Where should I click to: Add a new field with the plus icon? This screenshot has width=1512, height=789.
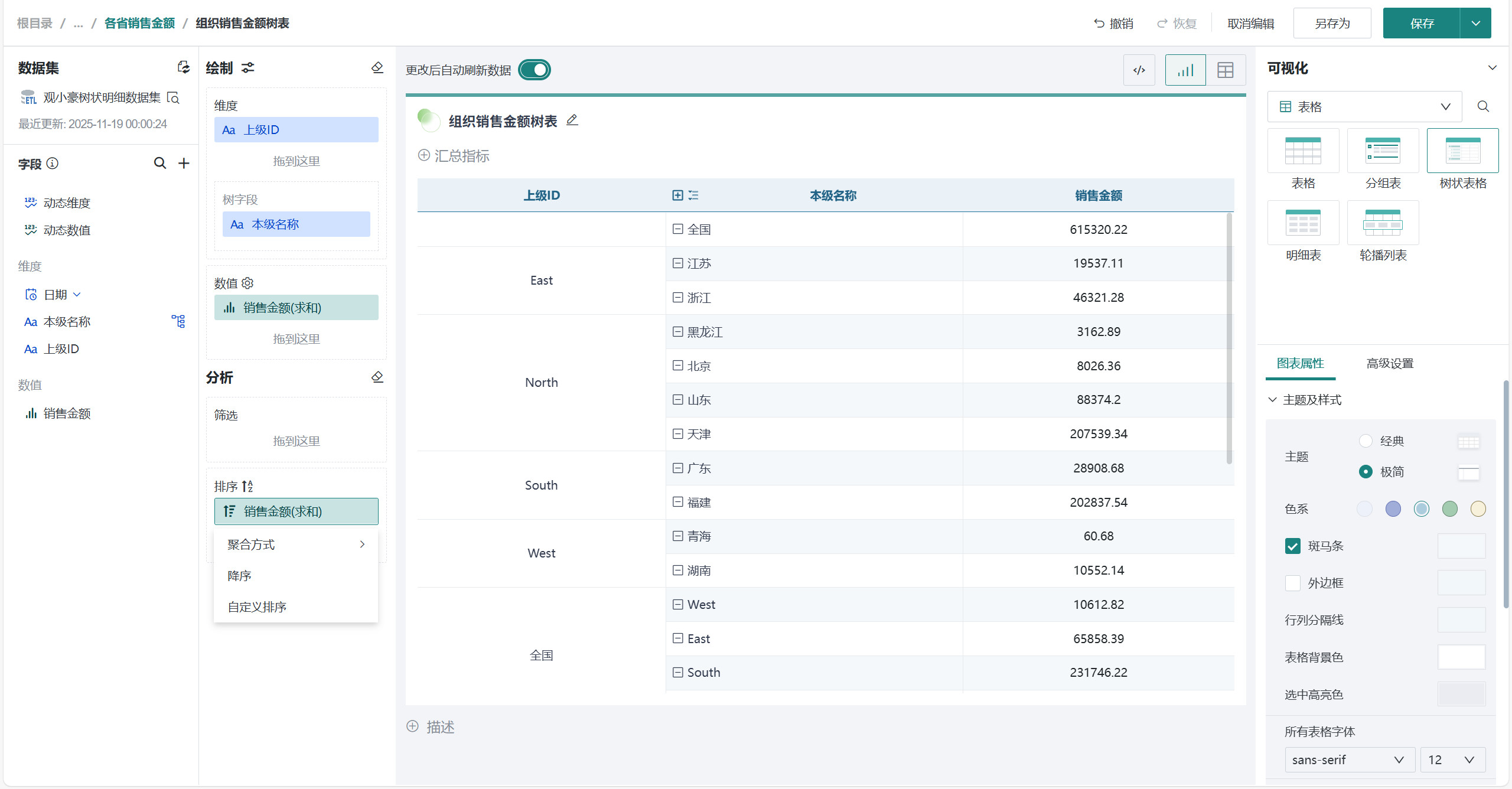coord(184,163)
